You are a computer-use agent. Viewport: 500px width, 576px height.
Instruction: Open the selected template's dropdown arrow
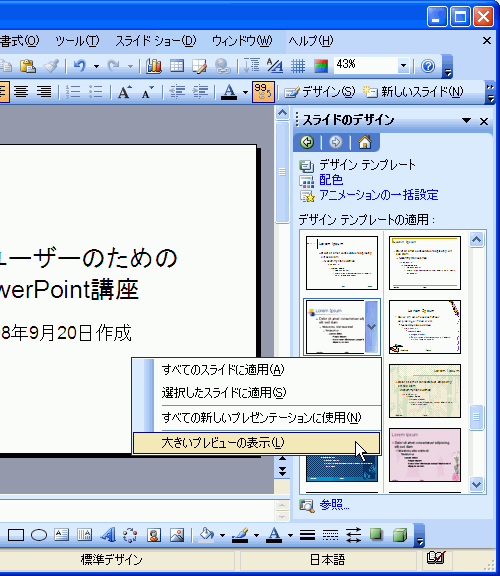pos(372,327)
